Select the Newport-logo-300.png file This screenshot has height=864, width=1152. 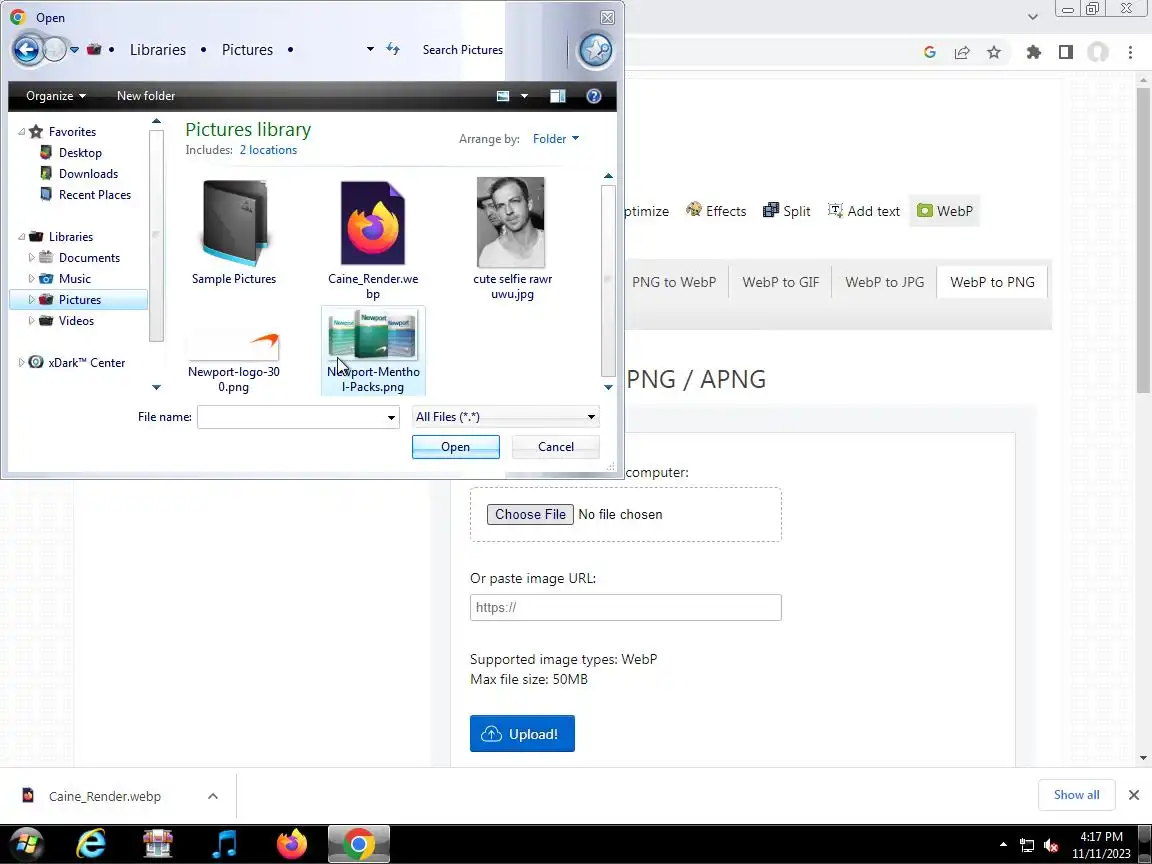[x=234, y=362]
